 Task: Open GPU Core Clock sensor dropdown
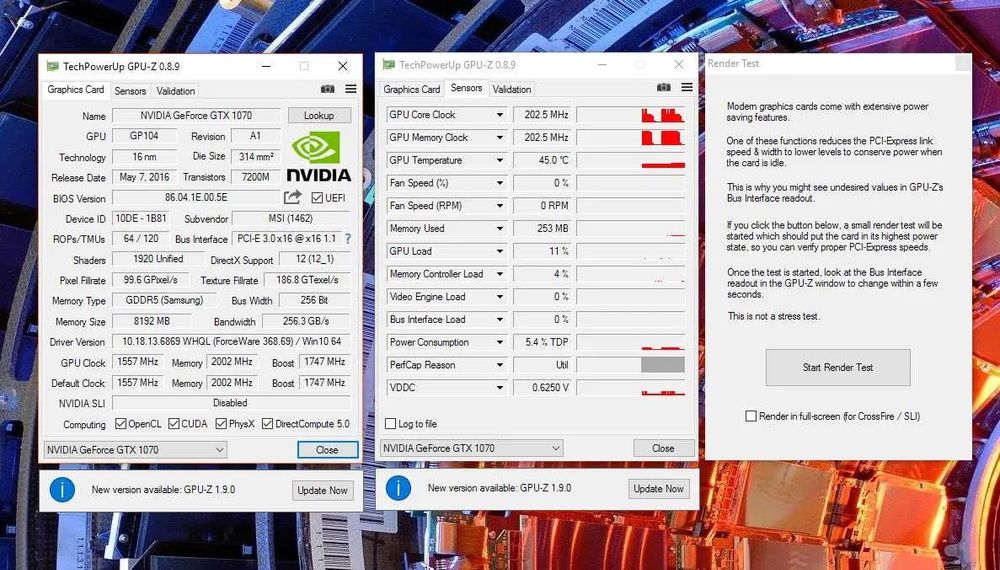coord(500,115)
